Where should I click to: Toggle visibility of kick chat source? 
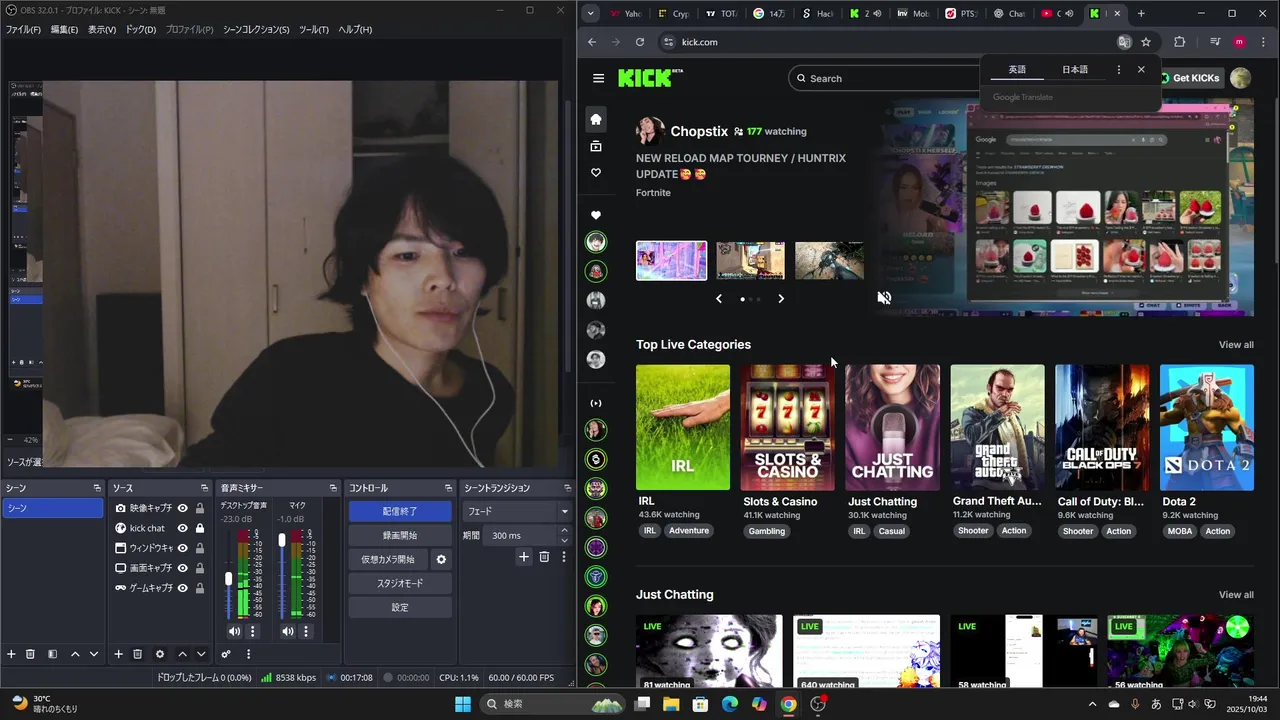(183, 528)
